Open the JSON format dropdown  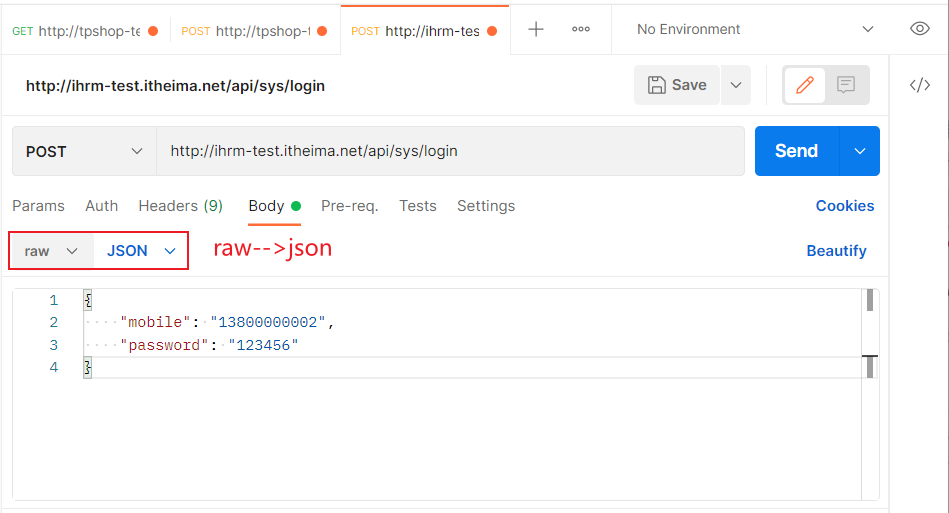[141, 251]
